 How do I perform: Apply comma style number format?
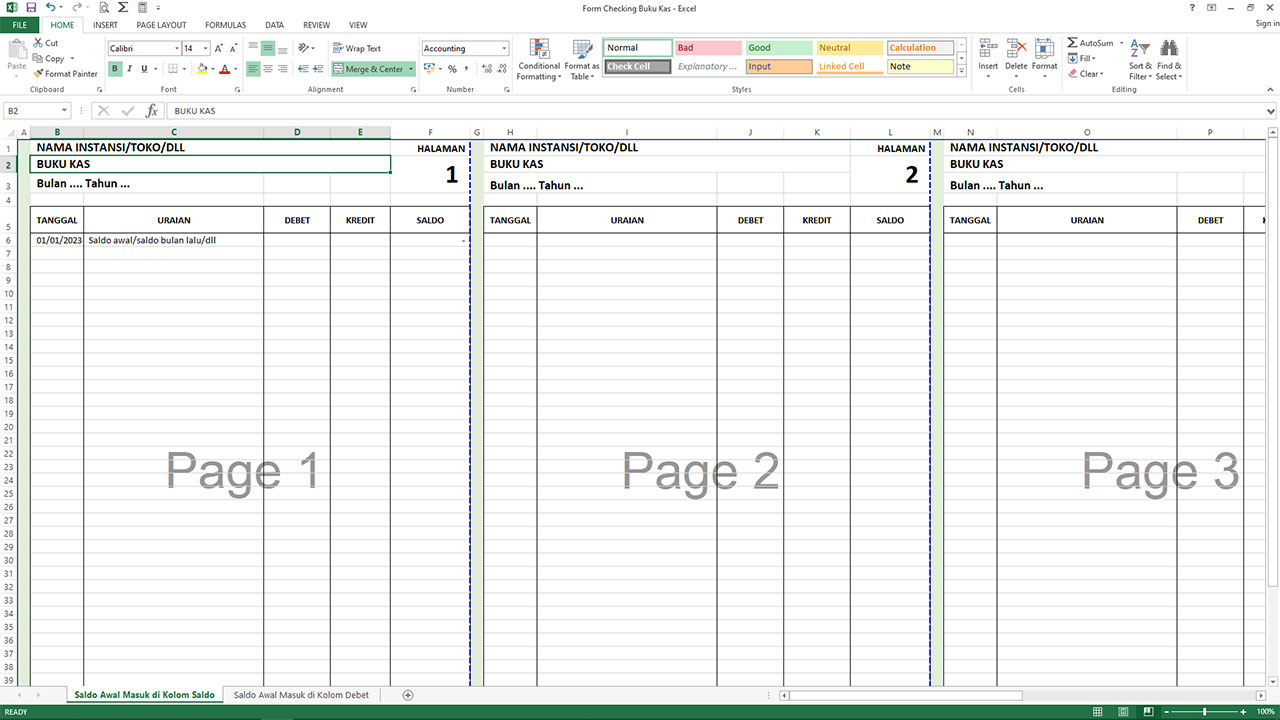(x=467, y=69)
